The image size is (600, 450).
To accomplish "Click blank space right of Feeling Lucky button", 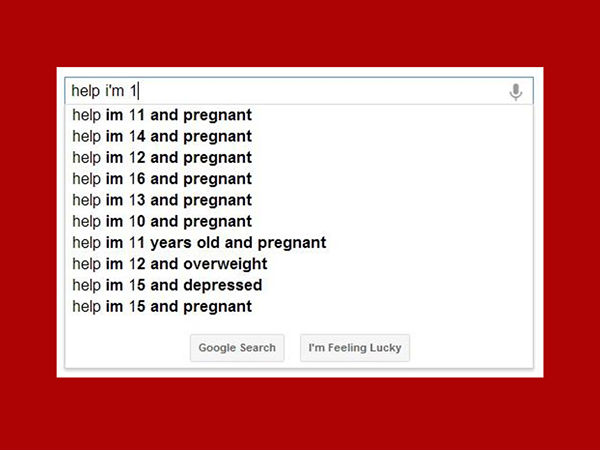I will [x=471, y=348].
